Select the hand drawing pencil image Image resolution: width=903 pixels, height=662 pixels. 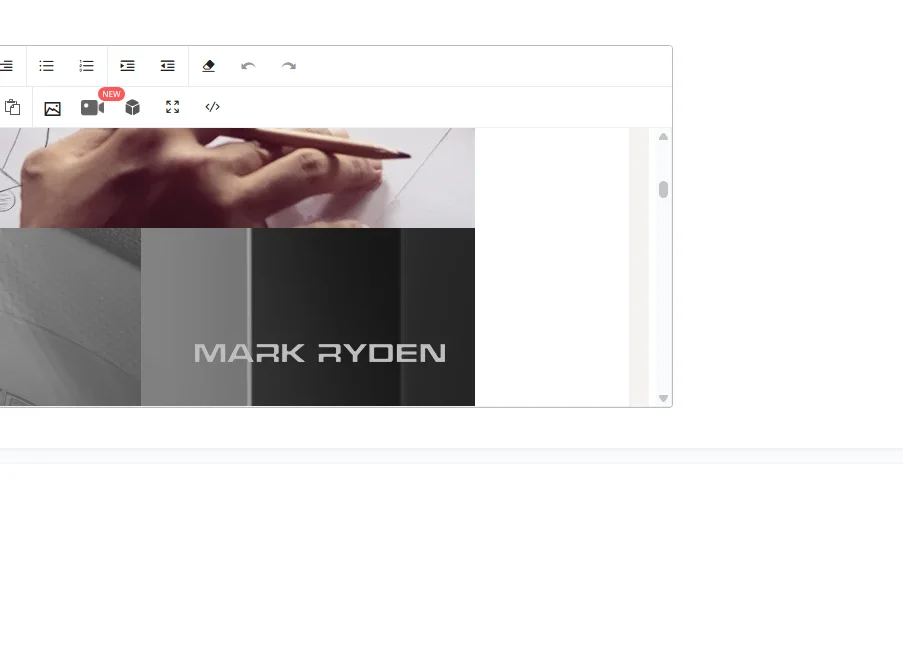click(x=237, y=178)
